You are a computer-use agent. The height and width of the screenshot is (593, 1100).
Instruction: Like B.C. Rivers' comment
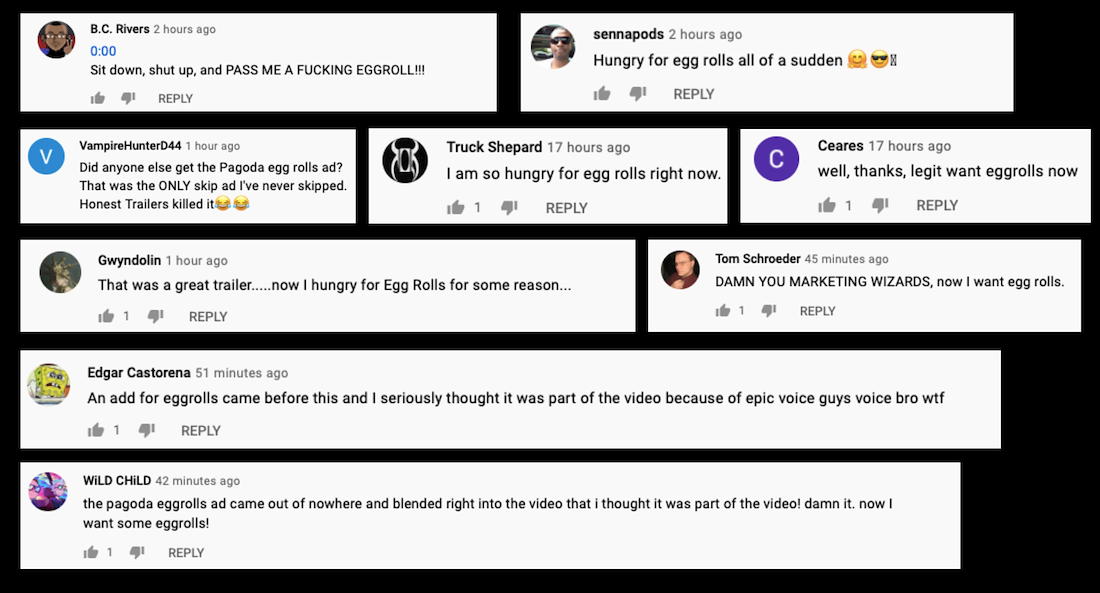click(98, 98)
